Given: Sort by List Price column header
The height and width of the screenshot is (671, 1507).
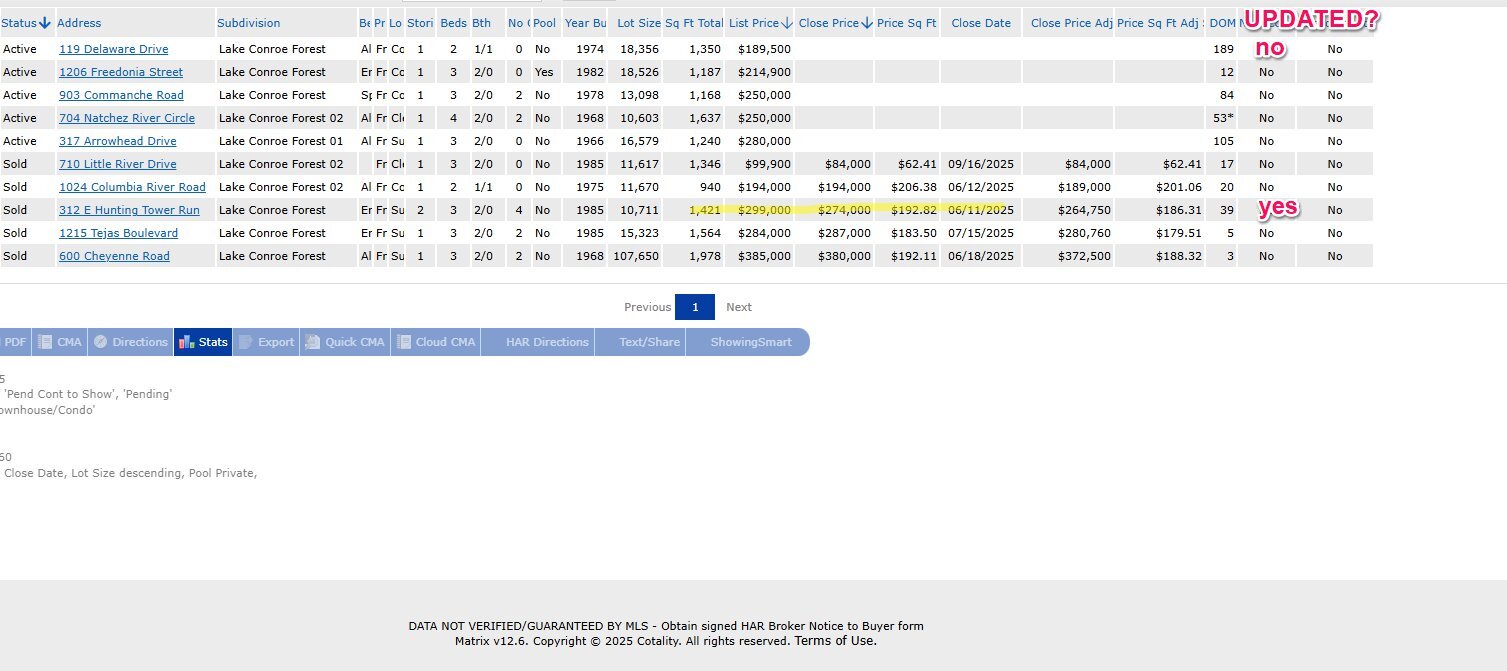Looking at the screenshot, I should [x=753, y=23].
